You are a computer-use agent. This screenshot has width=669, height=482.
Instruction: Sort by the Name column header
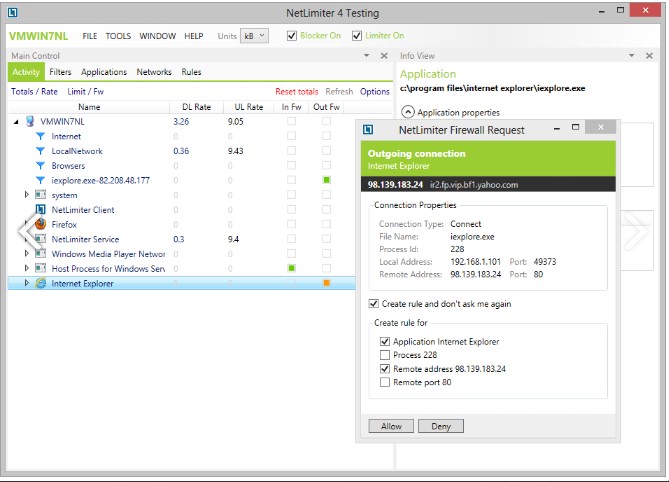click(89, 107)
